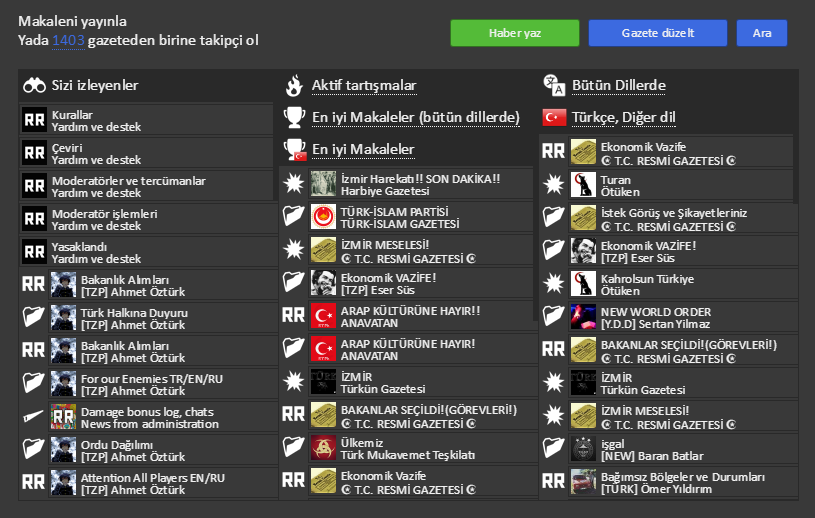Click the flame icon for Aktif tartışmalar
The height and width of the screenshot is (518, 815).
coord(294,86)
